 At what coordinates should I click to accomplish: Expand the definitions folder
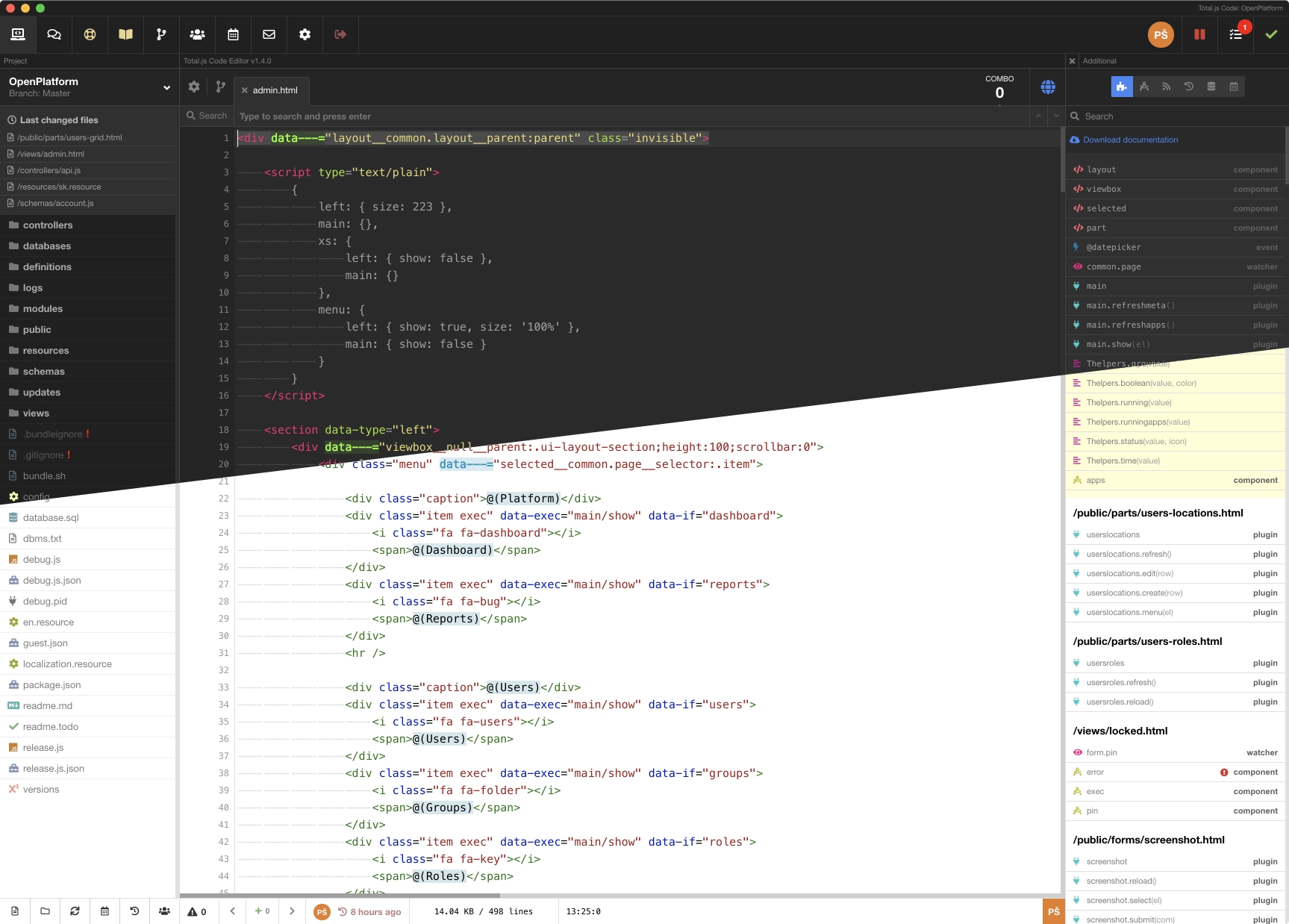(88, 267)
